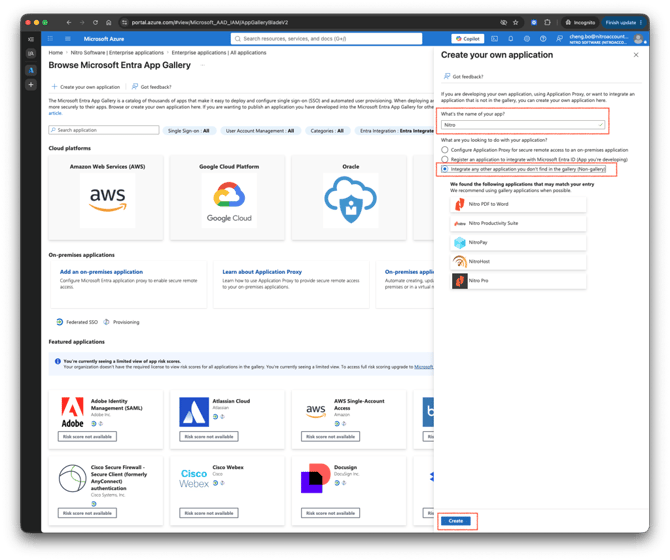Open the Single Sign-on: All filter

tap(189, 131)
